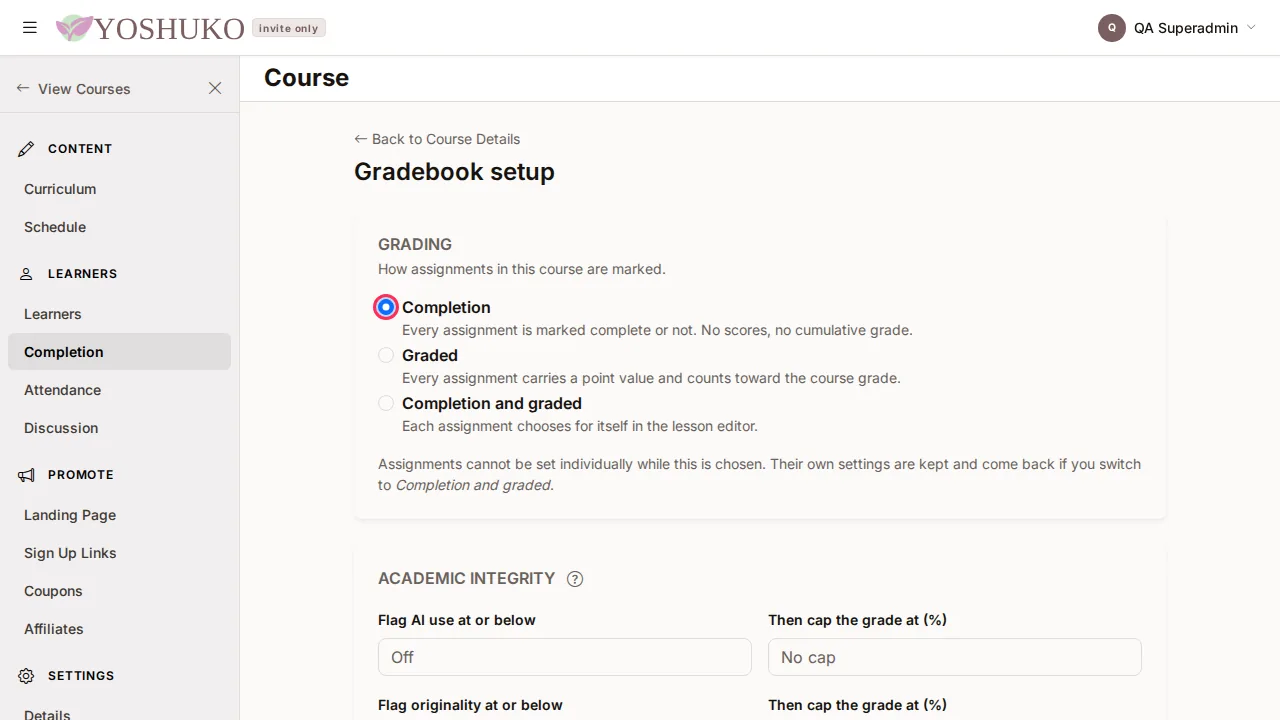Expand the QA Superadmin account dropdown arrow
1280x720 pixels.
[1251, 28]
